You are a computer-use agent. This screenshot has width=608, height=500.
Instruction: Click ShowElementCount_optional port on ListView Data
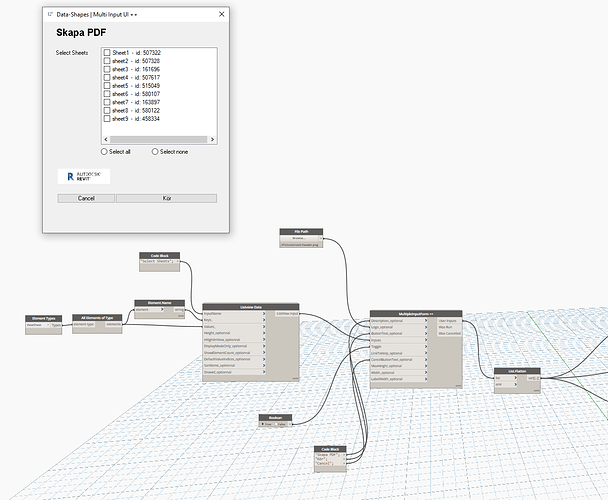(234, 353)
